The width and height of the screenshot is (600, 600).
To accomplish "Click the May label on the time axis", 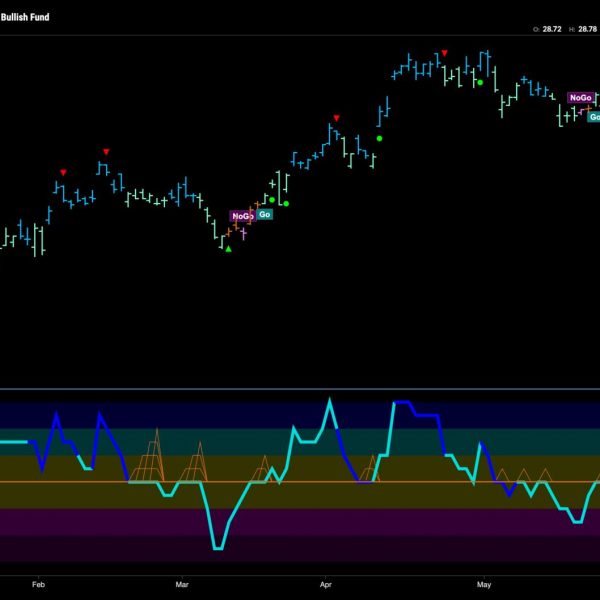I will [x=484, y=584].
